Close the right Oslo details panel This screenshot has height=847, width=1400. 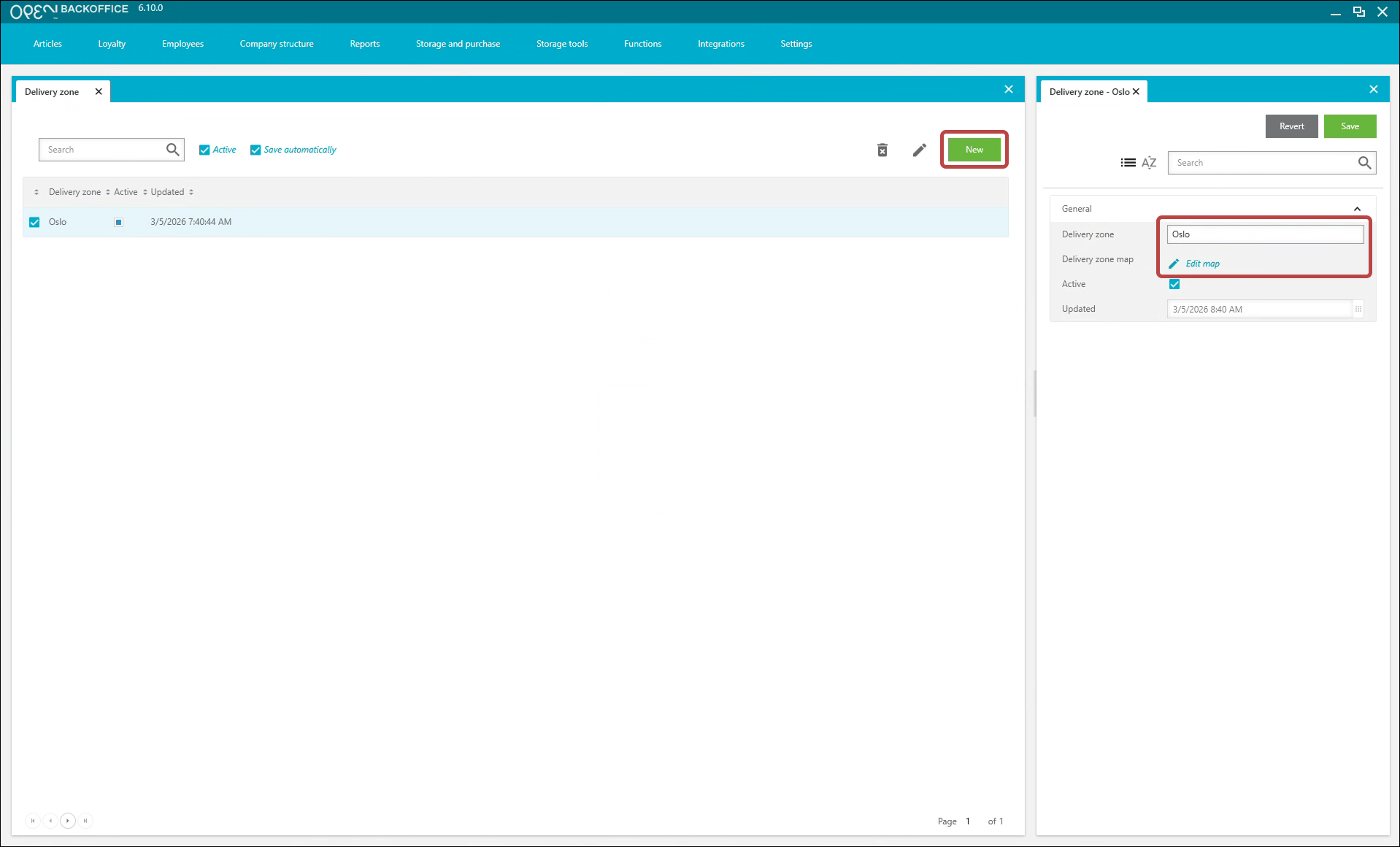(1374, 89)
